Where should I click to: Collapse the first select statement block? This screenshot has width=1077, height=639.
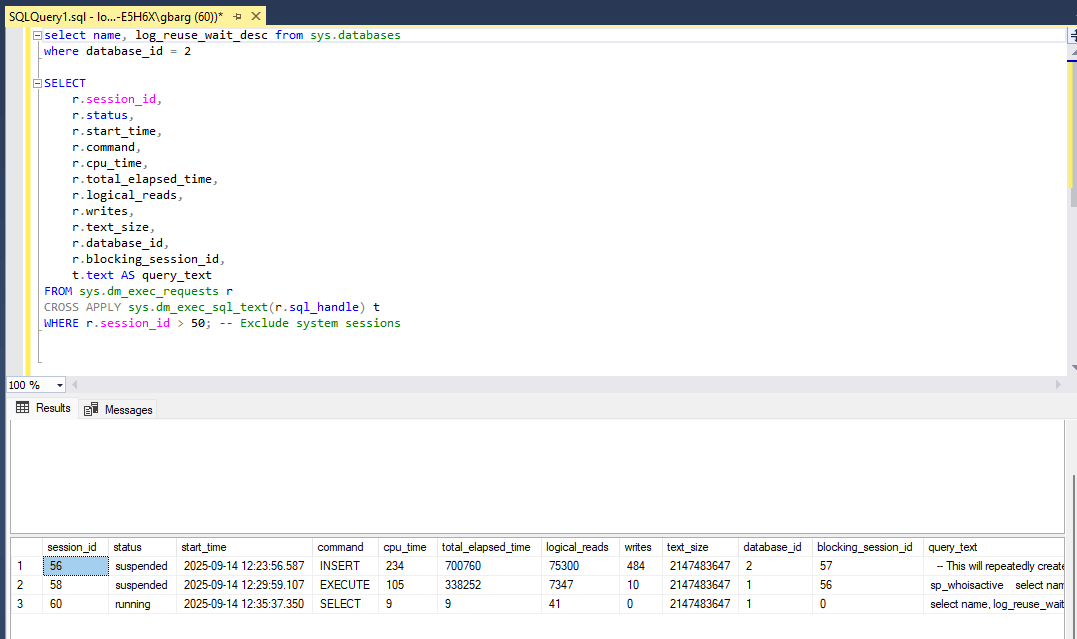point(38,35)
